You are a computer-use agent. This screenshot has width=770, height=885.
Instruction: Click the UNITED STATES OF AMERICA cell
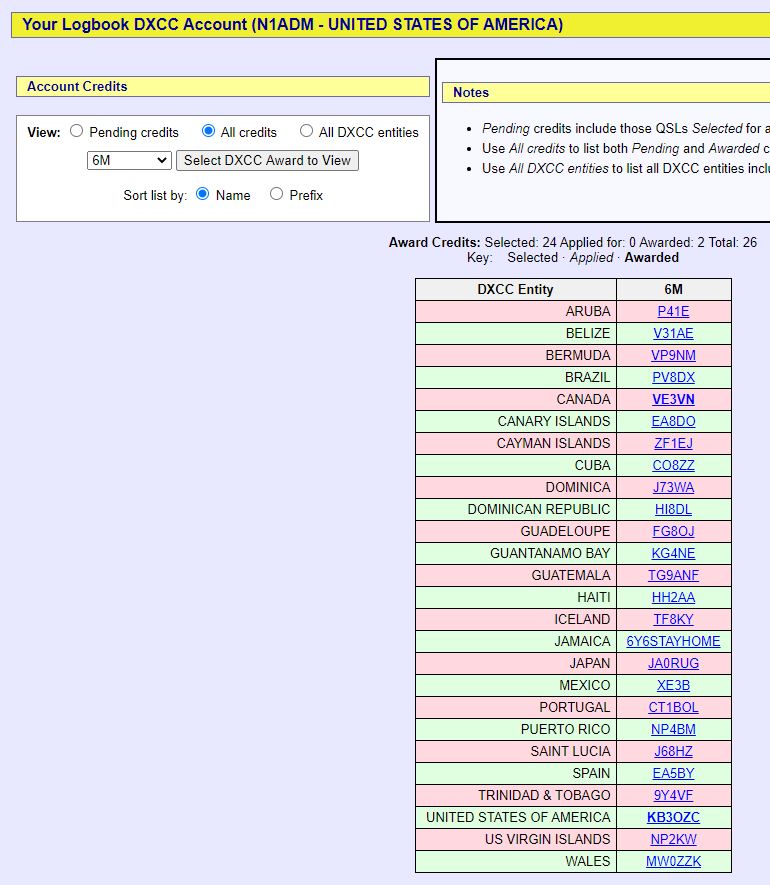(515, 818)
